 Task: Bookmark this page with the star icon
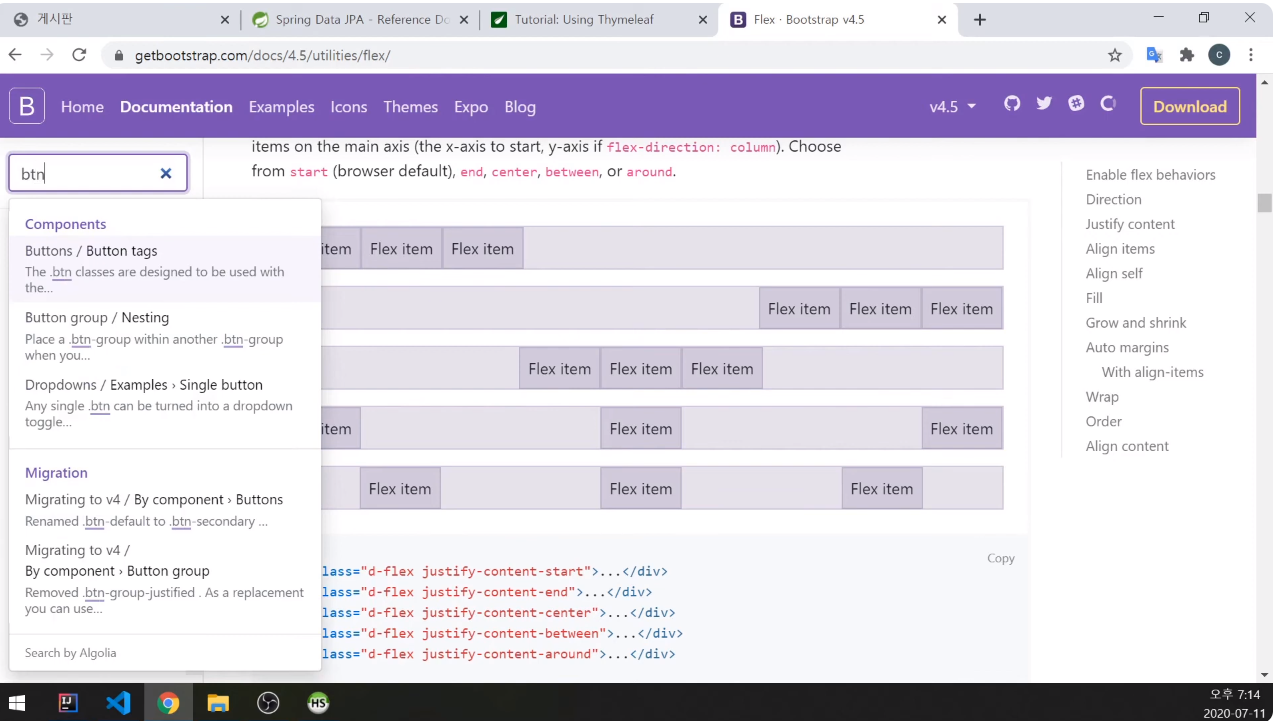click(x=1115, y=55)
